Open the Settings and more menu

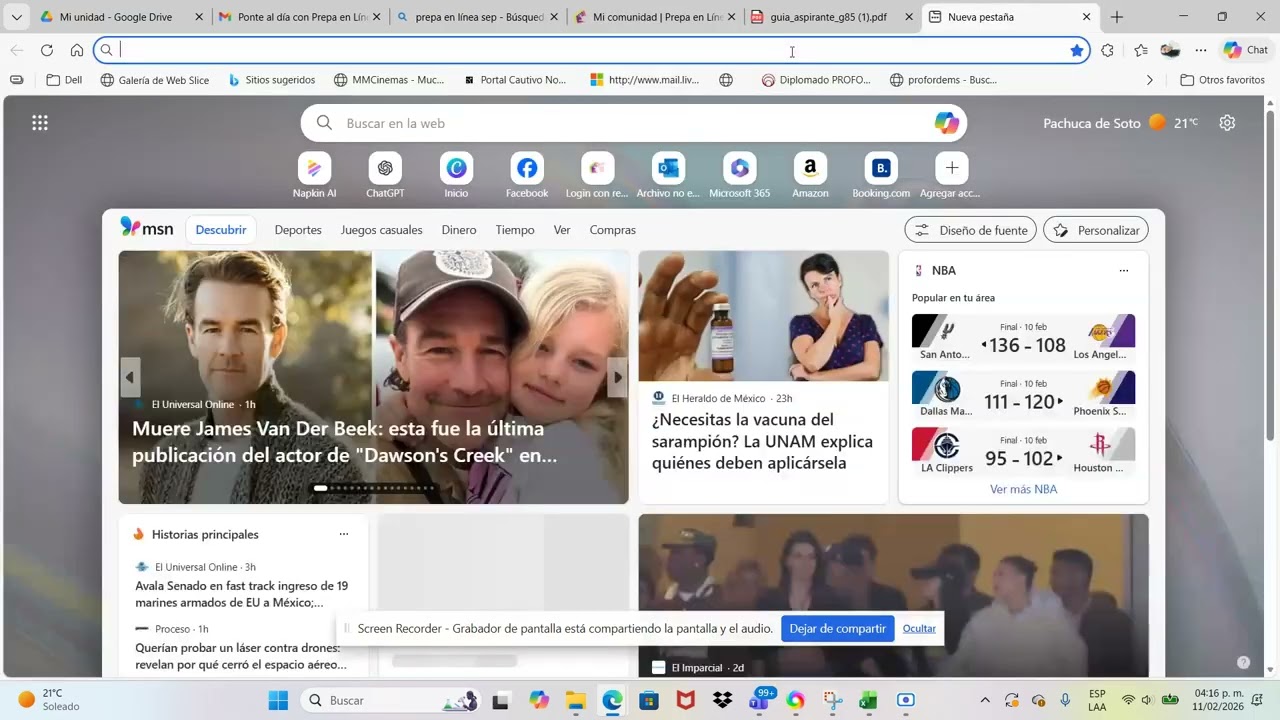click(x=1201, y=50)
